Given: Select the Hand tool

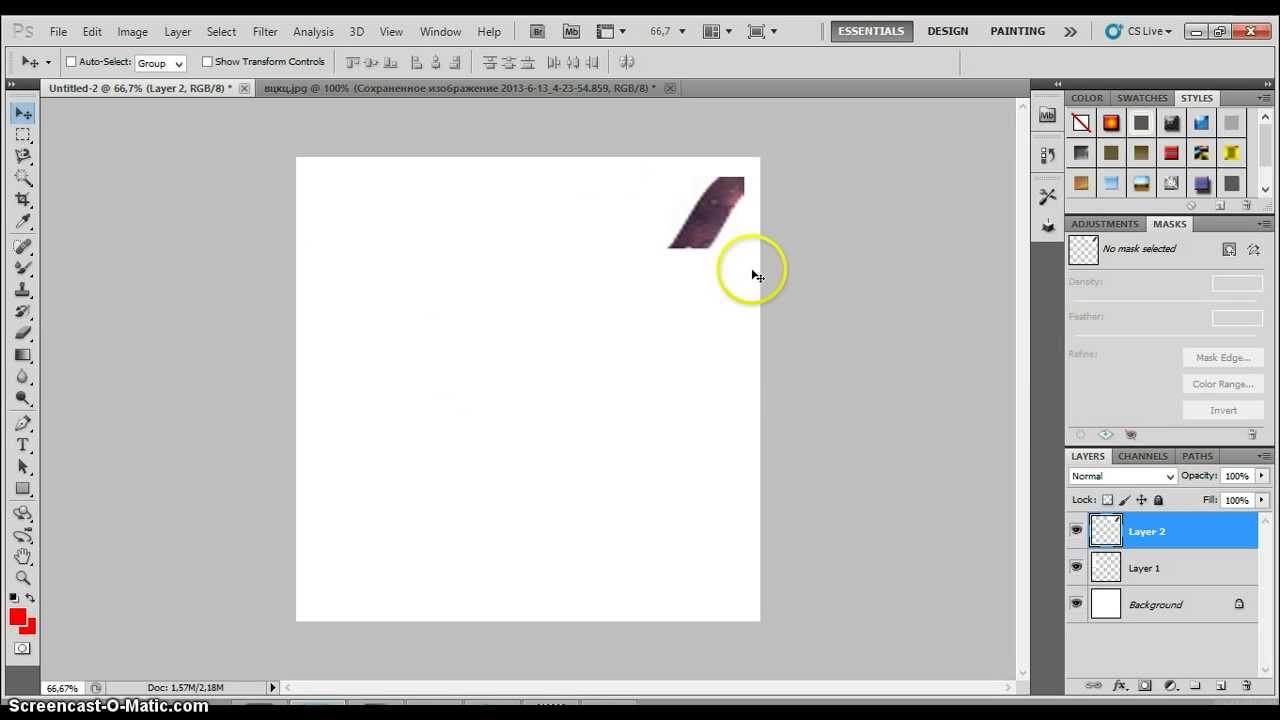Looking at the screenshot, I should [x=23, y=556].
